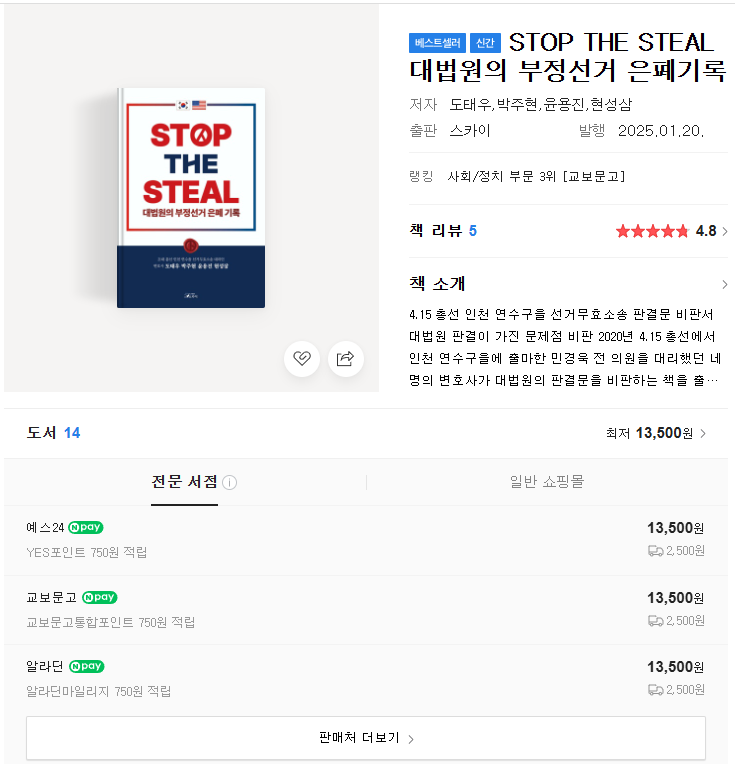735x764 pixels.
Task: Expand 책 소개 section with chevron
Action: click(x=725, y=285)
